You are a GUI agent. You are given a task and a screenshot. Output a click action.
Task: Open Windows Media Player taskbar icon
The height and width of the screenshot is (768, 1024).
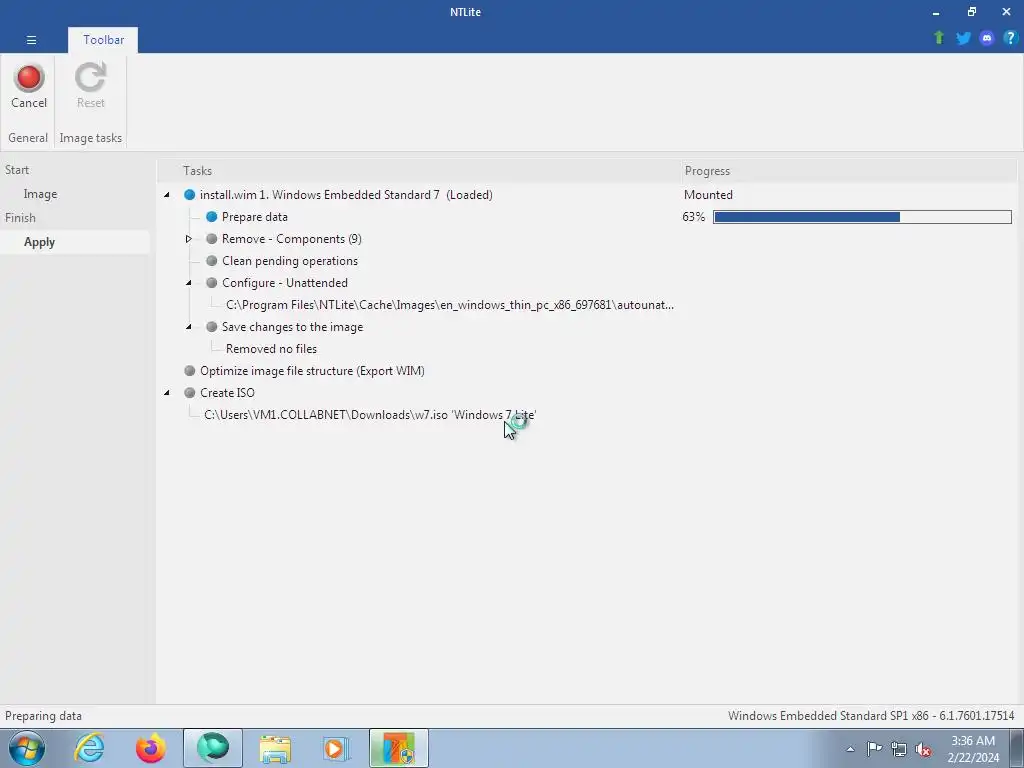tap(336, 748)
